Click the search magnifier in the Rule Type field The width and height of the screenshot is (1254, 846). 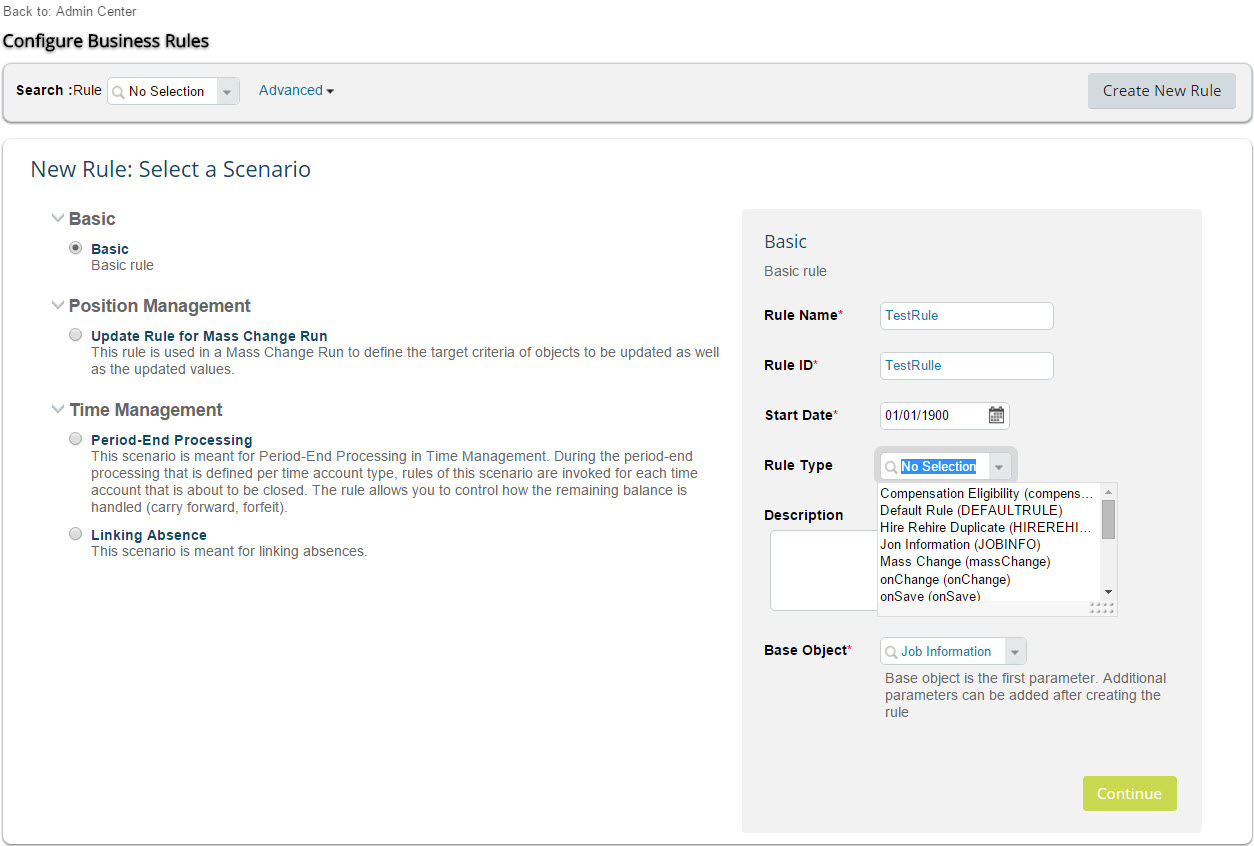click(891, 467)
